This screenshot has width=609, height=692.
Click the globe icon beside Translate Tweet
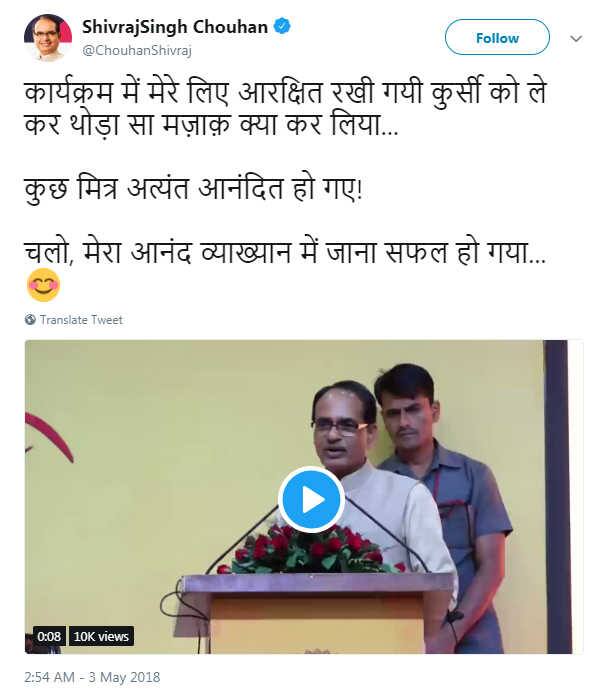click(x=30, y=320)
